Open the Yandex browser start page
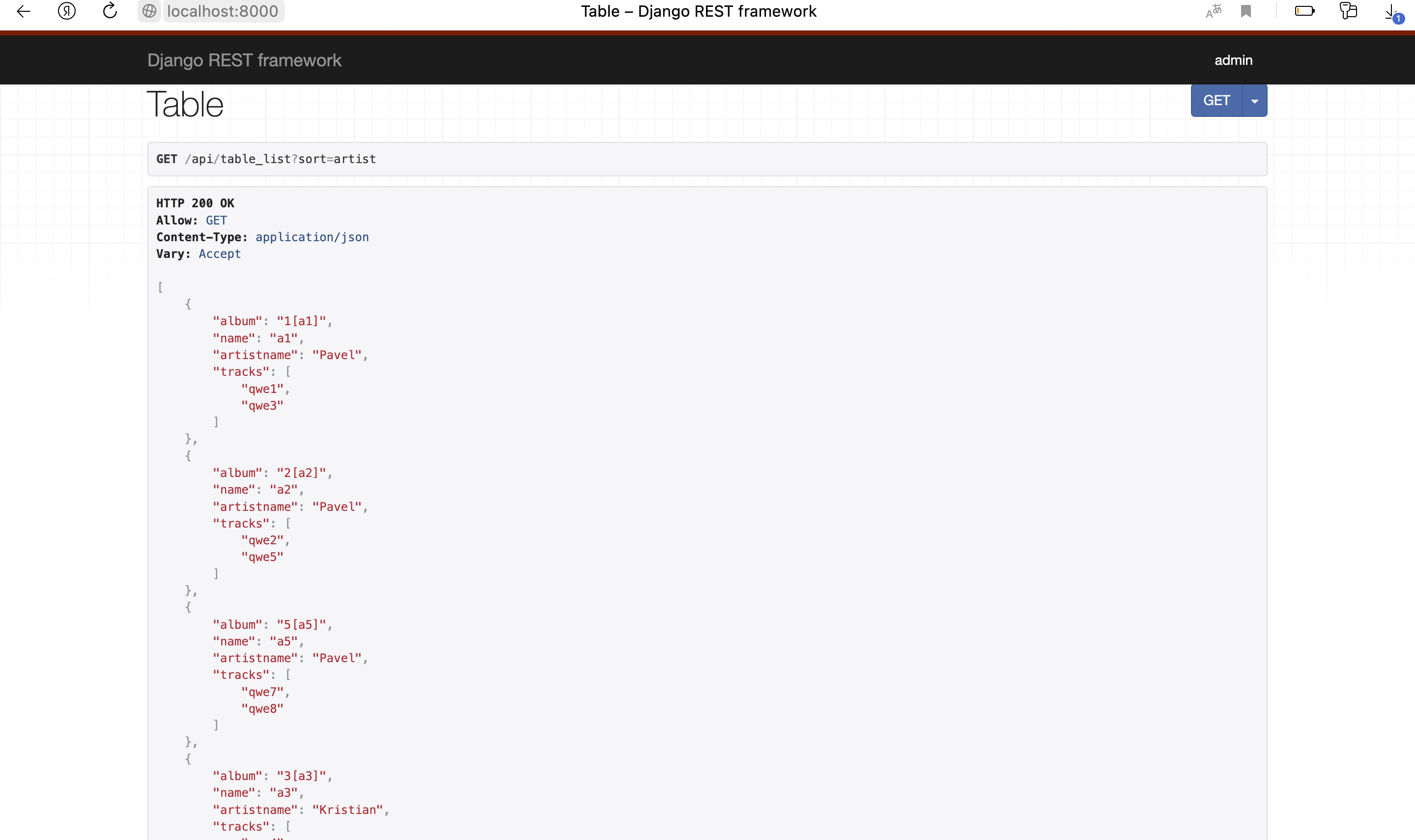This screenshot has width=1415, height=840. 66,11
